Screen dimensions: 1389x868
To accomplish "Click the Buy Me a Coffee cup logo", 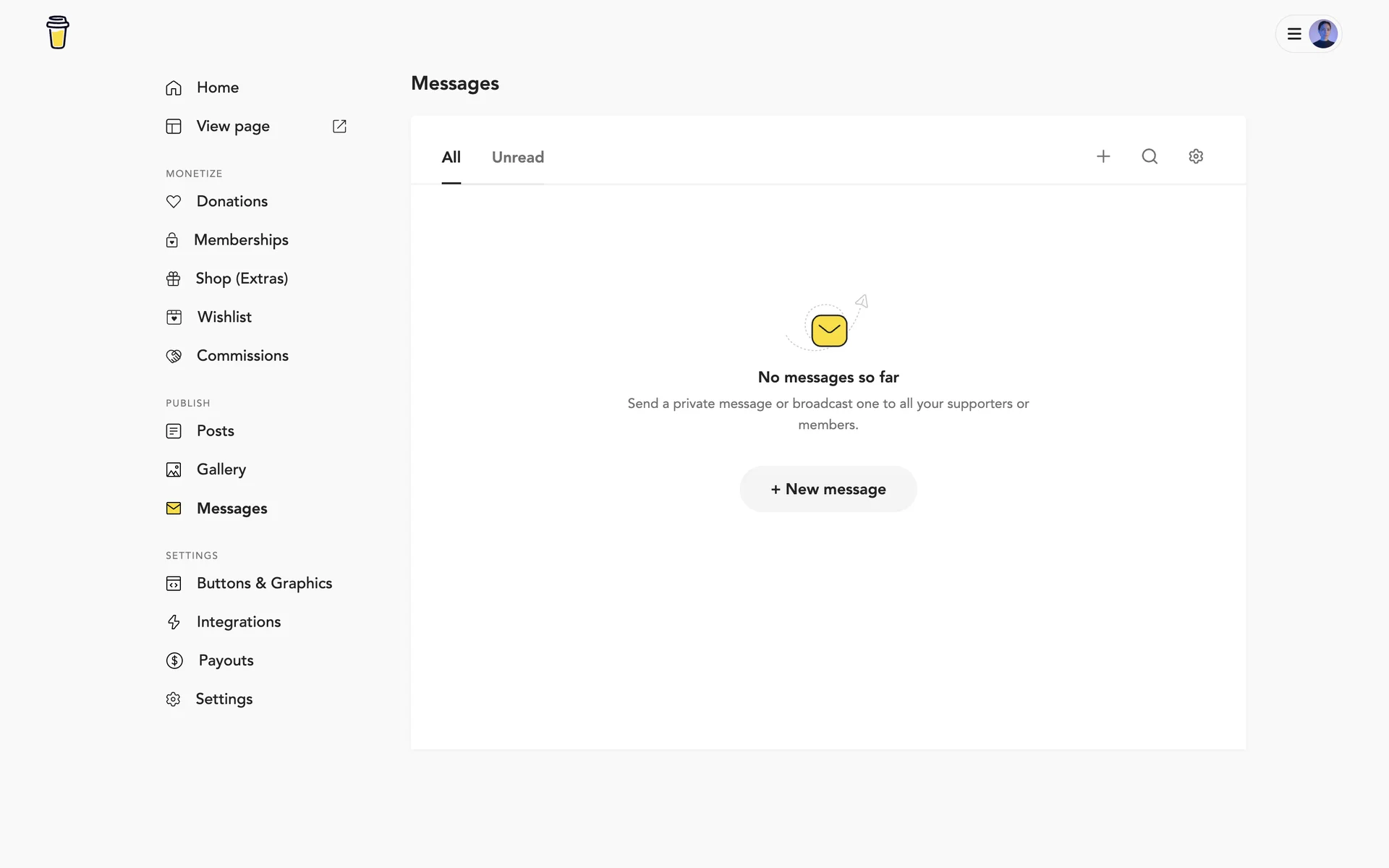I will click(x=58, y=33).
